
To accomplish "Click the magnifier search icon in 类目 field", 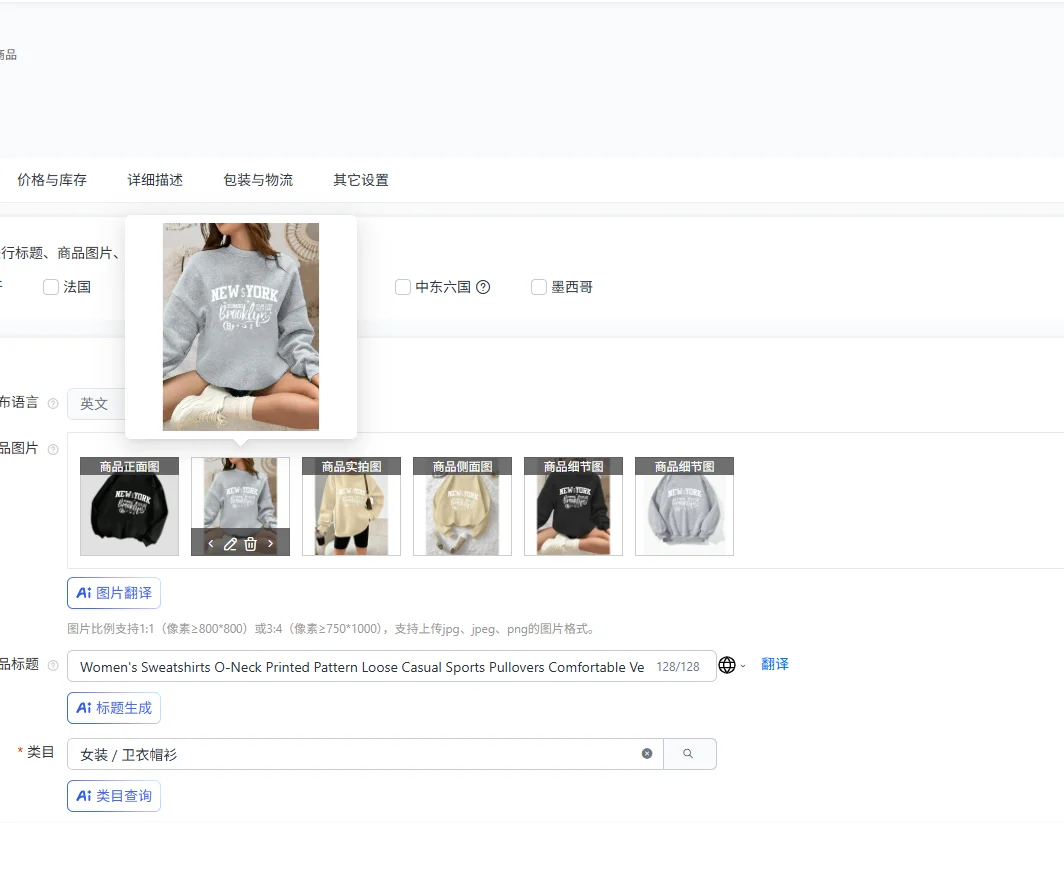I will [690, 754].
